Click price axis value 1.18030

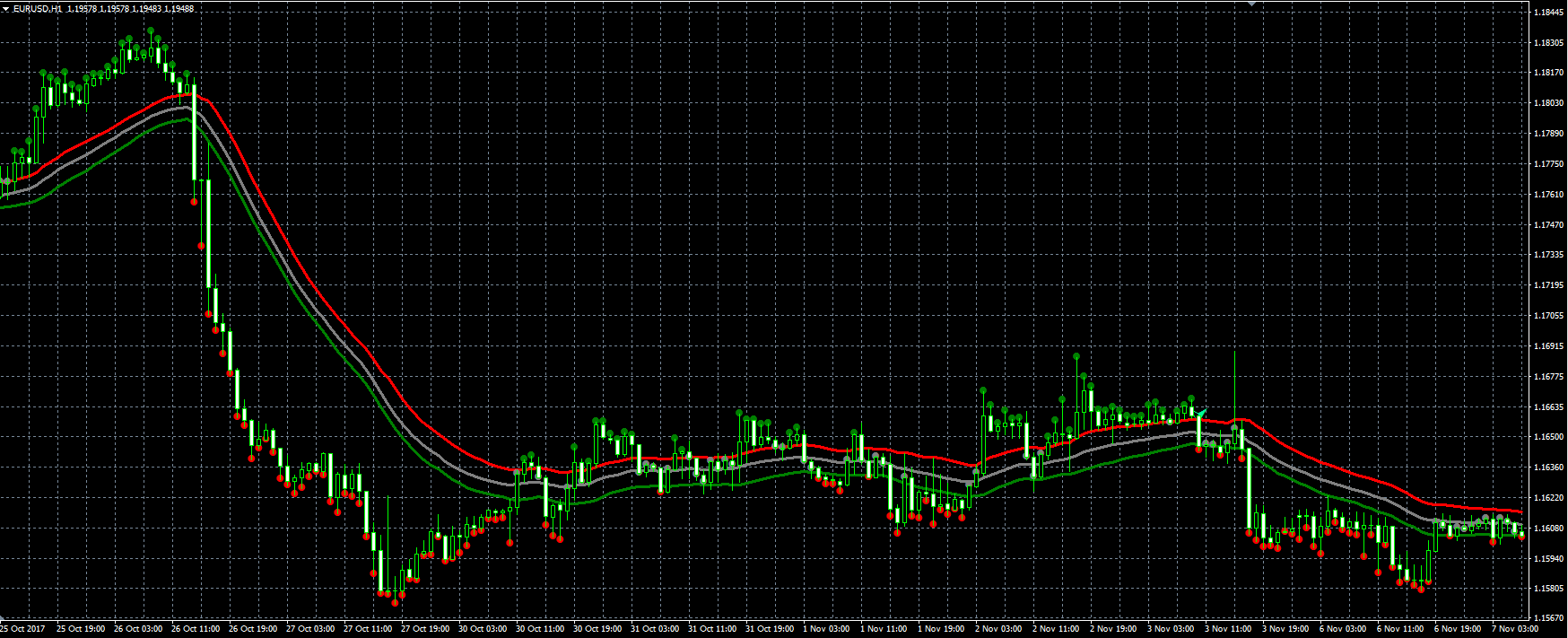point(1549,103)
